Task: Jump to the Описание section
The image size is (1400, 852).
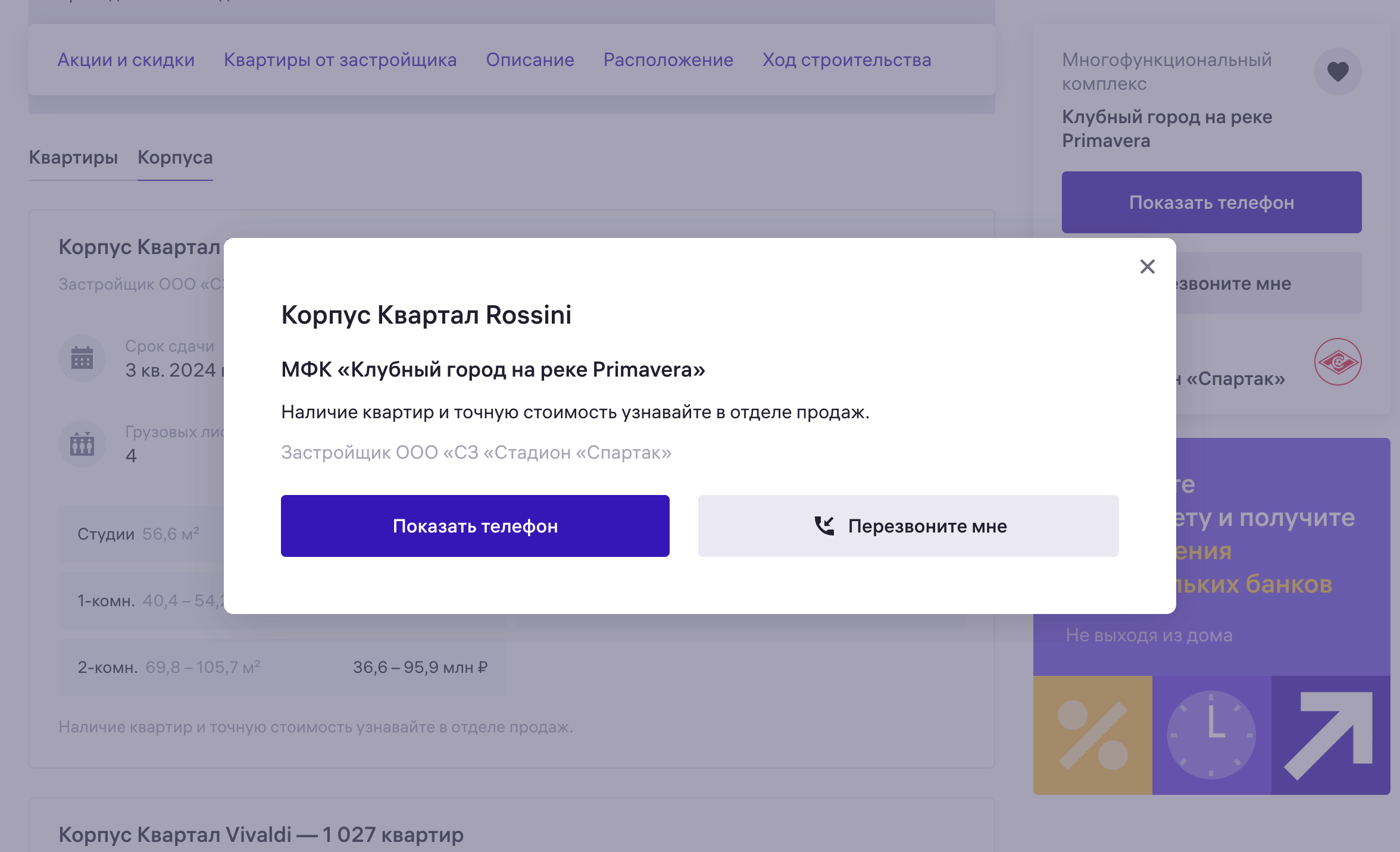Action: pos(530,59)
